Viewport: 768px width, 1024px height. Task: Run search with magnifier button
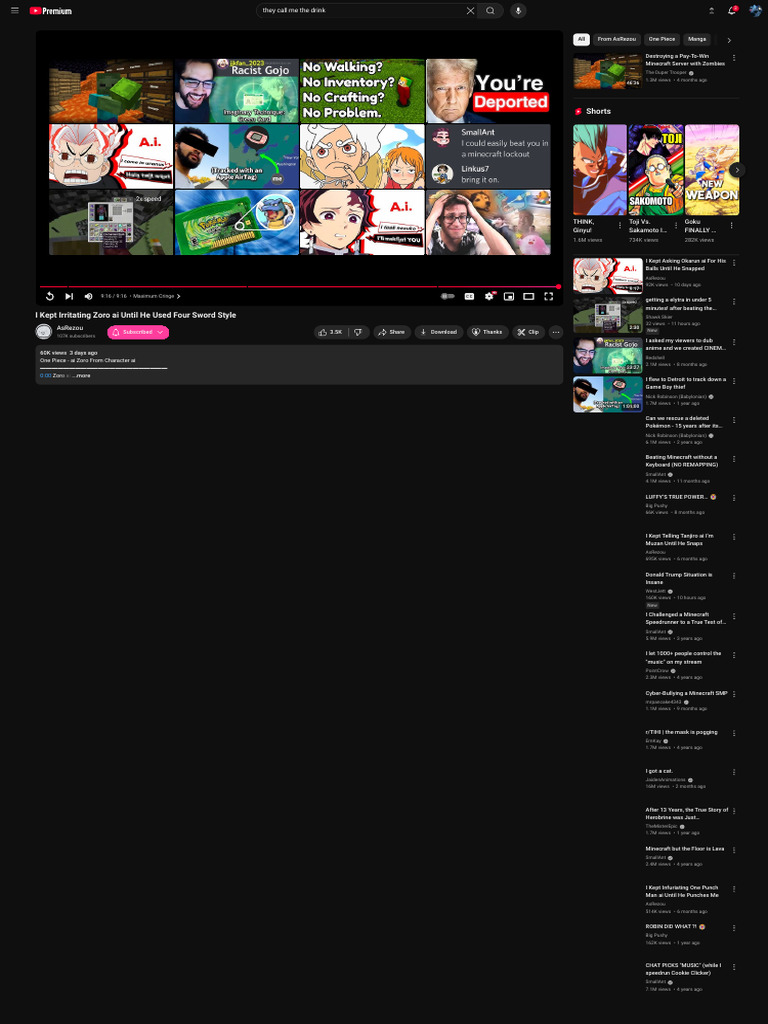pyautogui.click(x=490, y=10)
